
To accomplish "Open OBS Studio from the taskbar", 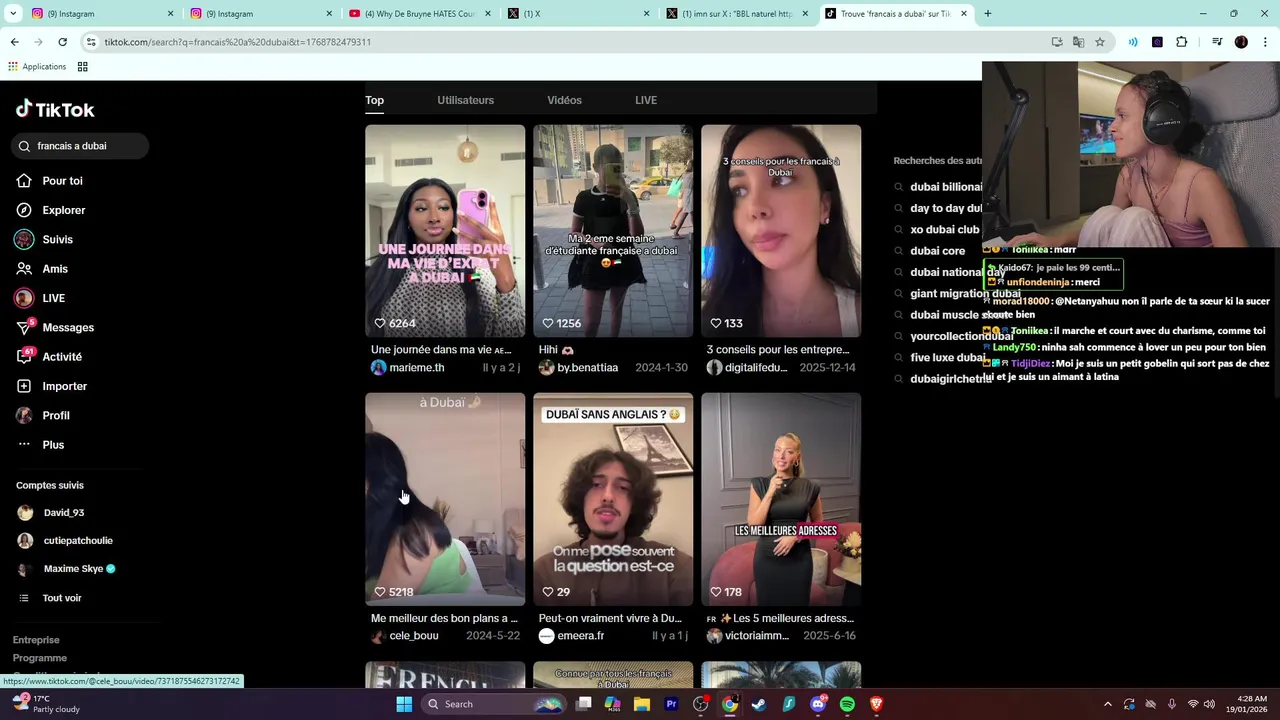I will [x=700, y=704].
